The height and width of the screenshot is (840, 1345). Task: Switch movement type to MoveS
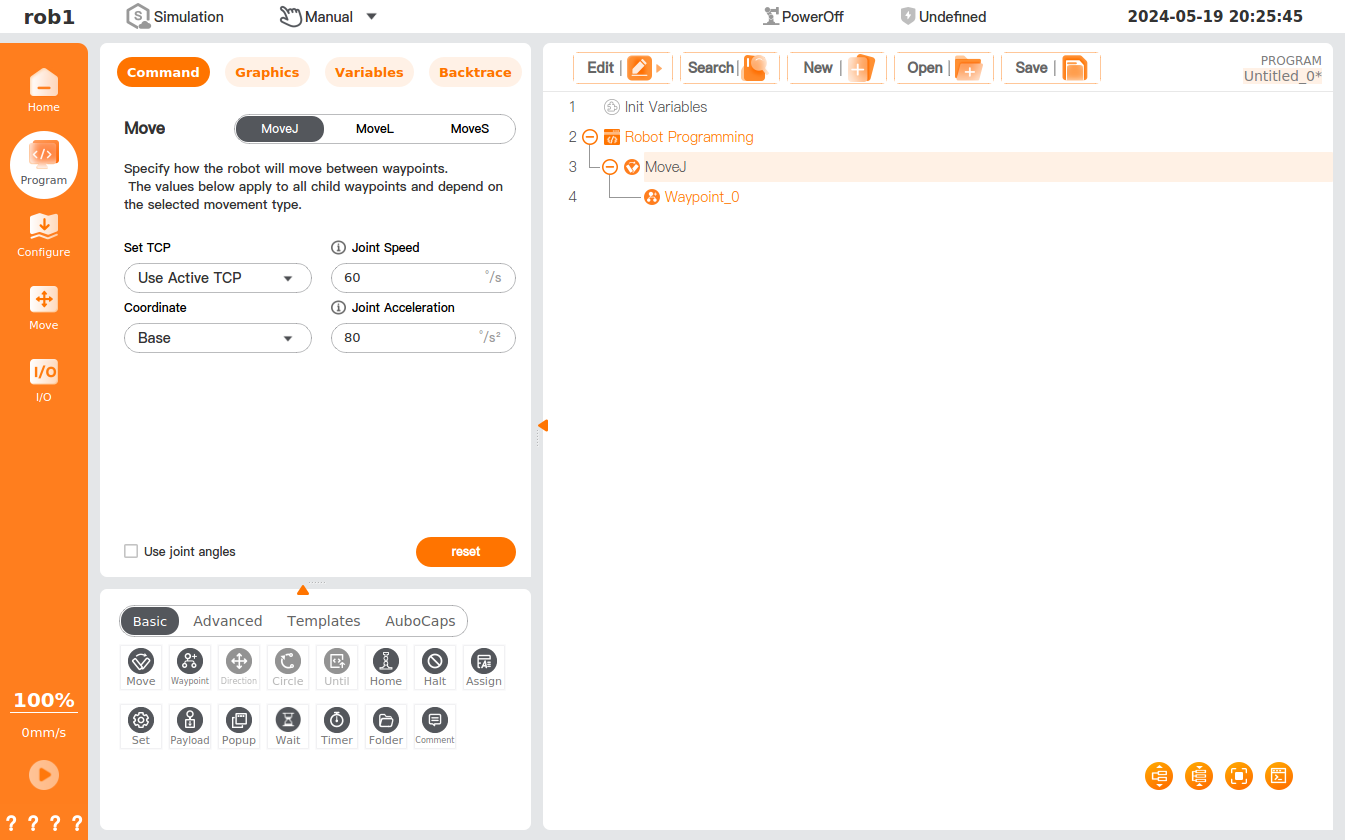[x=469, y=129]
